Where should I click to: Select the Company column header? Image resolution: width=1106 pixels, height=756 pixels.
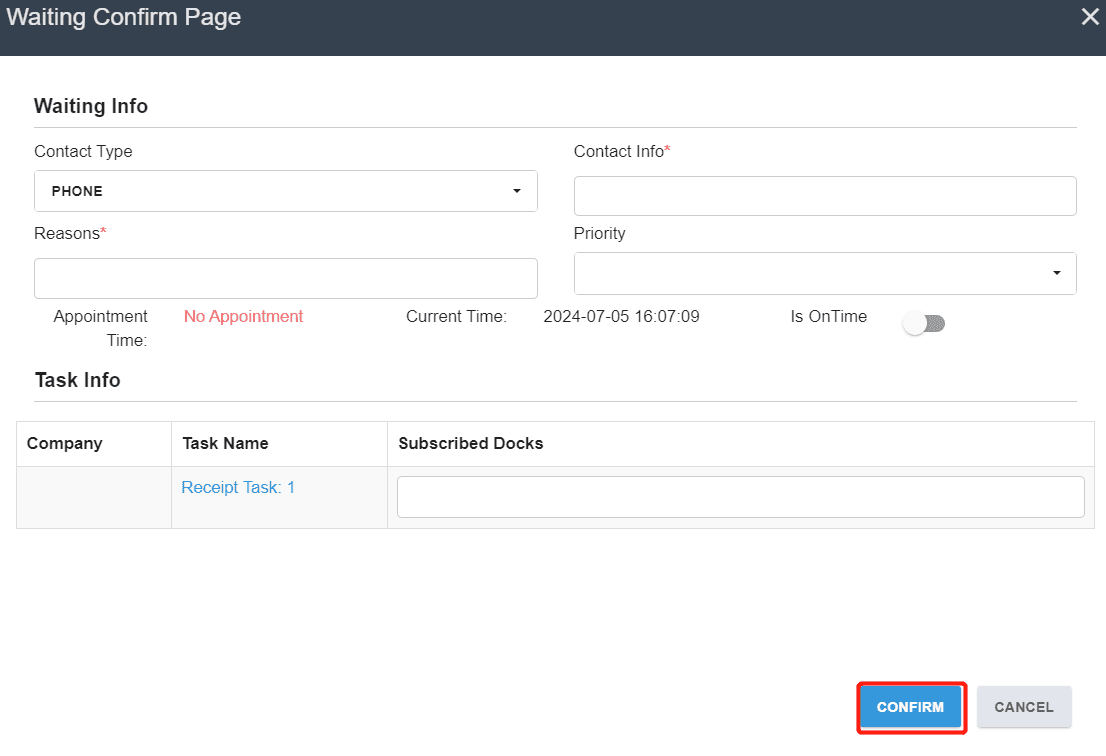pyautogui.click(x=65, y=444)
